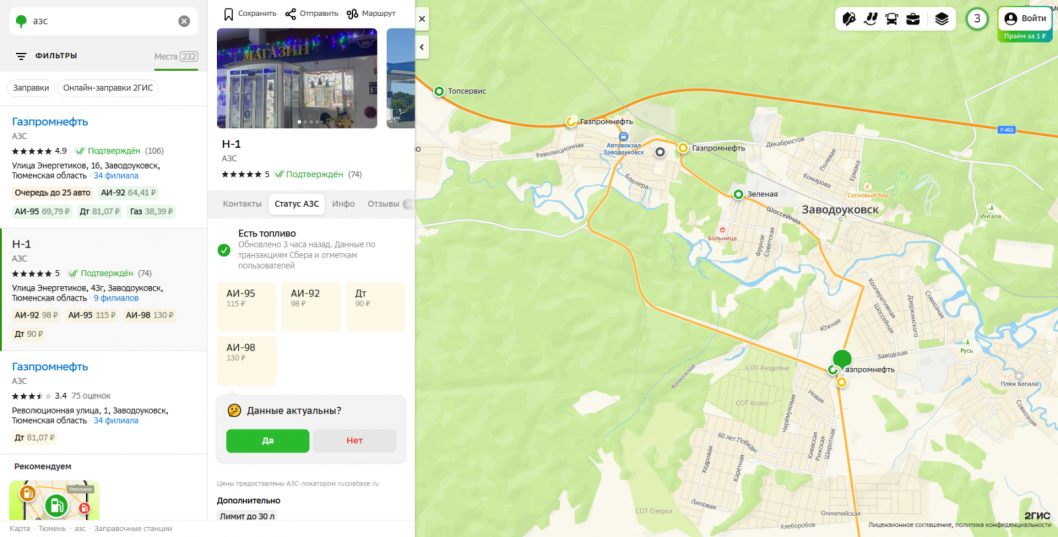Collapse the side panel with the arrow
Image resolution: width=1058 pixels, height=537 pixels.
(x=422, y=47)
